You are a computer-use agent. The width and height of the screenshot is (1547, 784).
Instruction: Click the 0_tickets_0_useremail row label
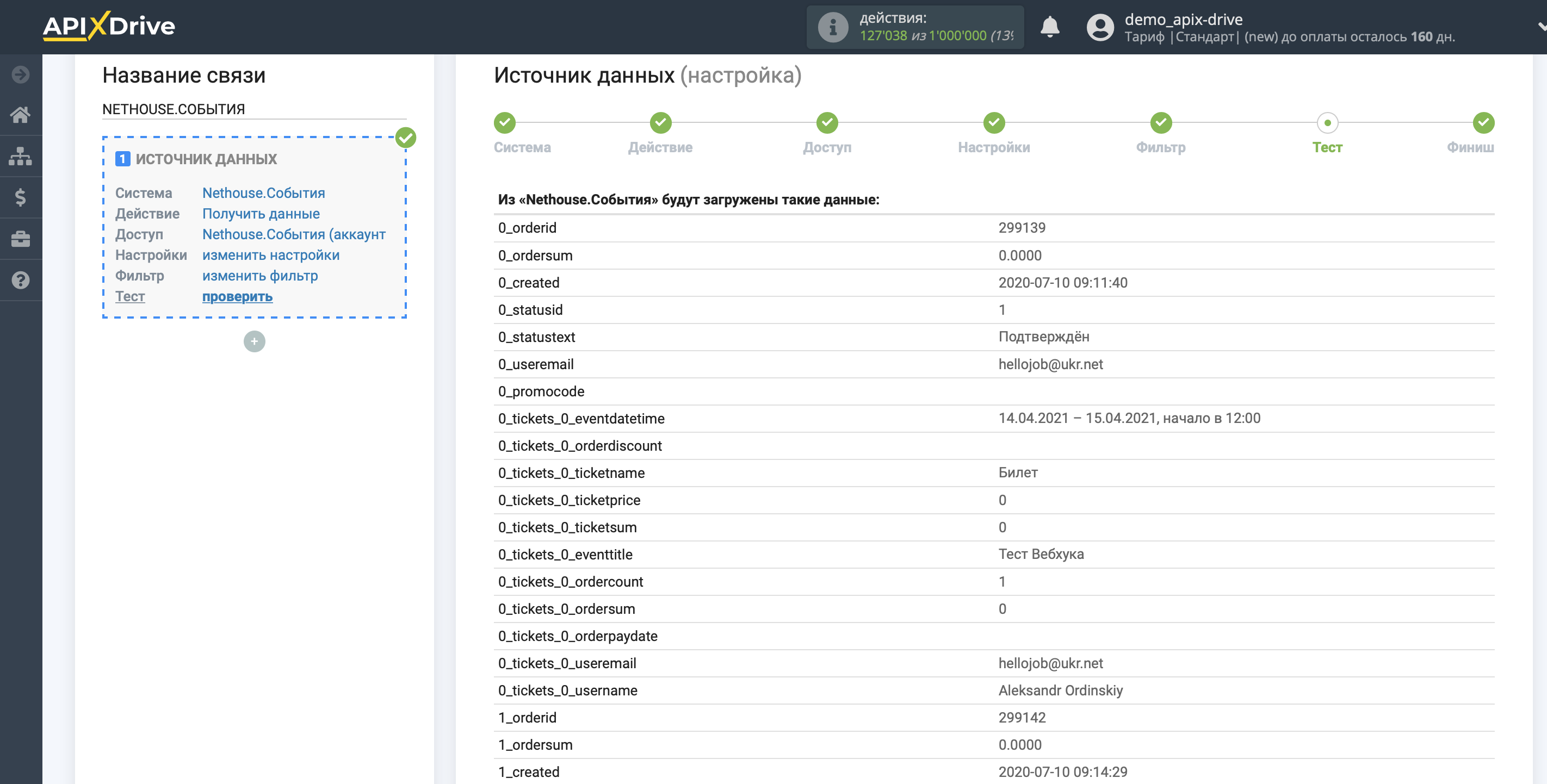[x=566, y=664]
